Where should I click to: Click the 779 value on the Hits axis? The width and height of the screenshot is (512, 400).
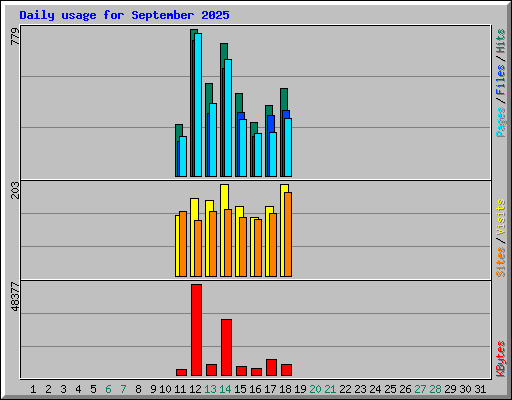point(15,36)
